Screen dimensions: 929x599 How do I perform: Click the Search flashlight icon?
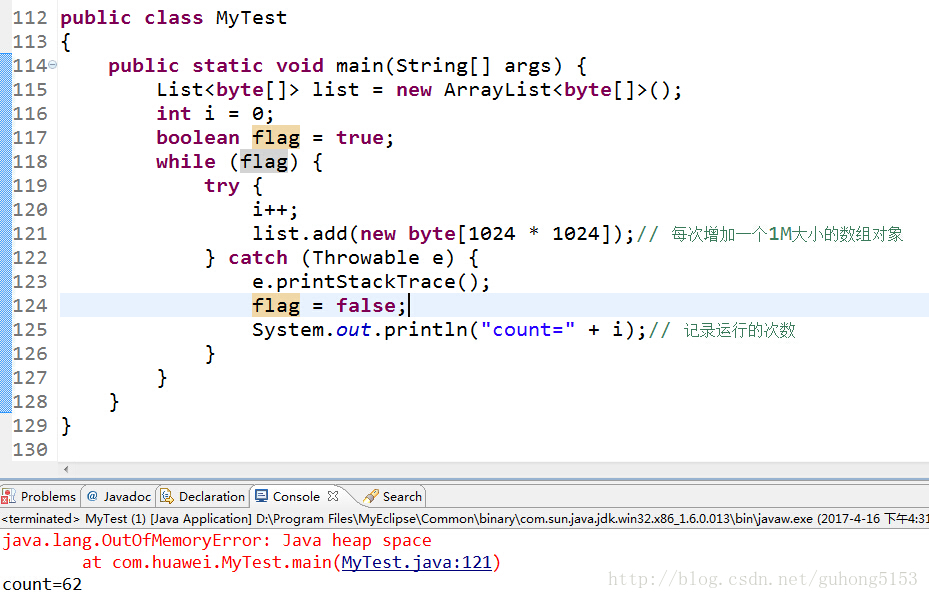point(371,497)
